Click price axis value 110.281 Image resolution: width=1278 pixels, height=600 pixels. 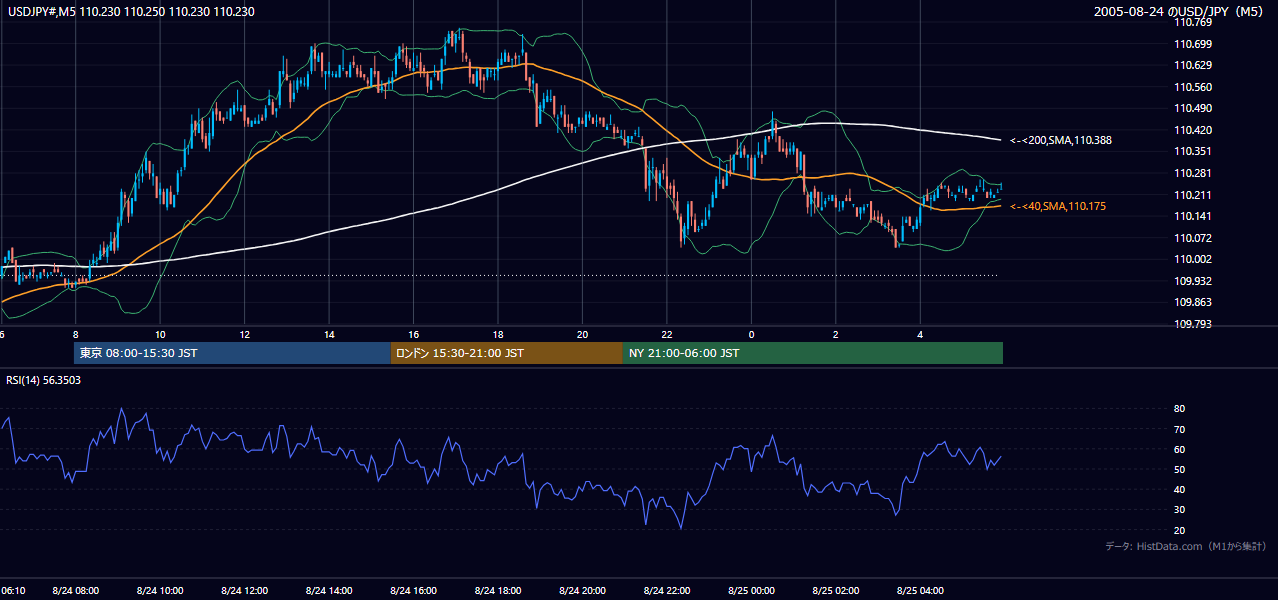pos(1192,173)
